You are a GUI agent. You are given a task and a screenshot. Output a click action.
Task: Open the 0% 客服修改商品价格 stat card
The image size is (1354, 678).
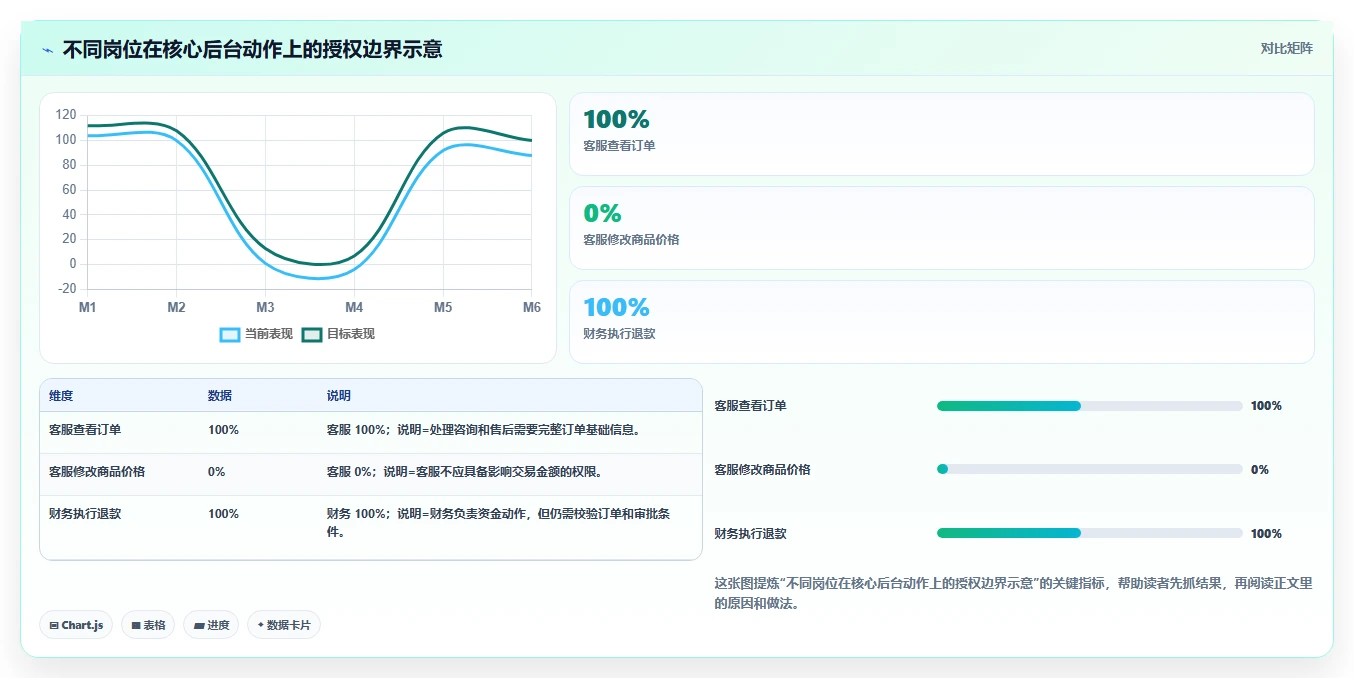(x=941, y=228)
